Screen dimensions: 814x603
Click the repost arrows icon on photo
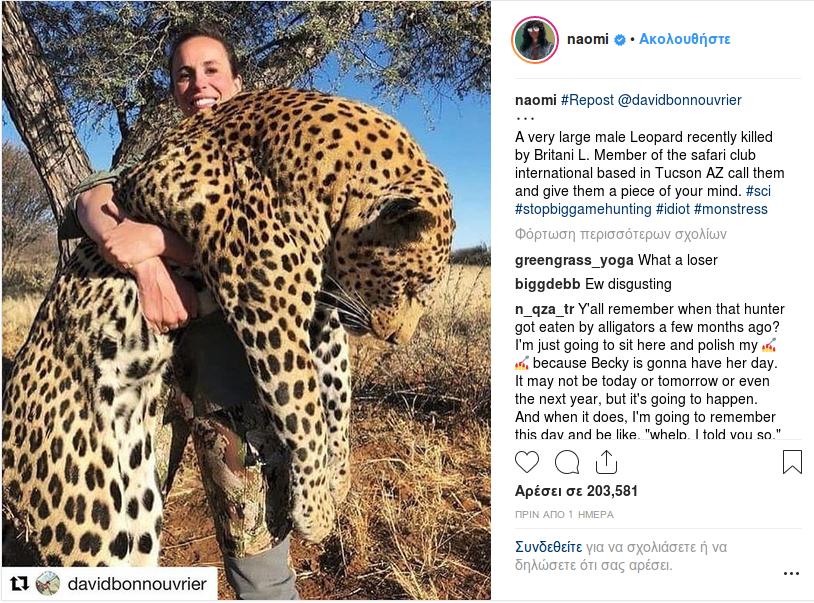[x=18, y=583]
